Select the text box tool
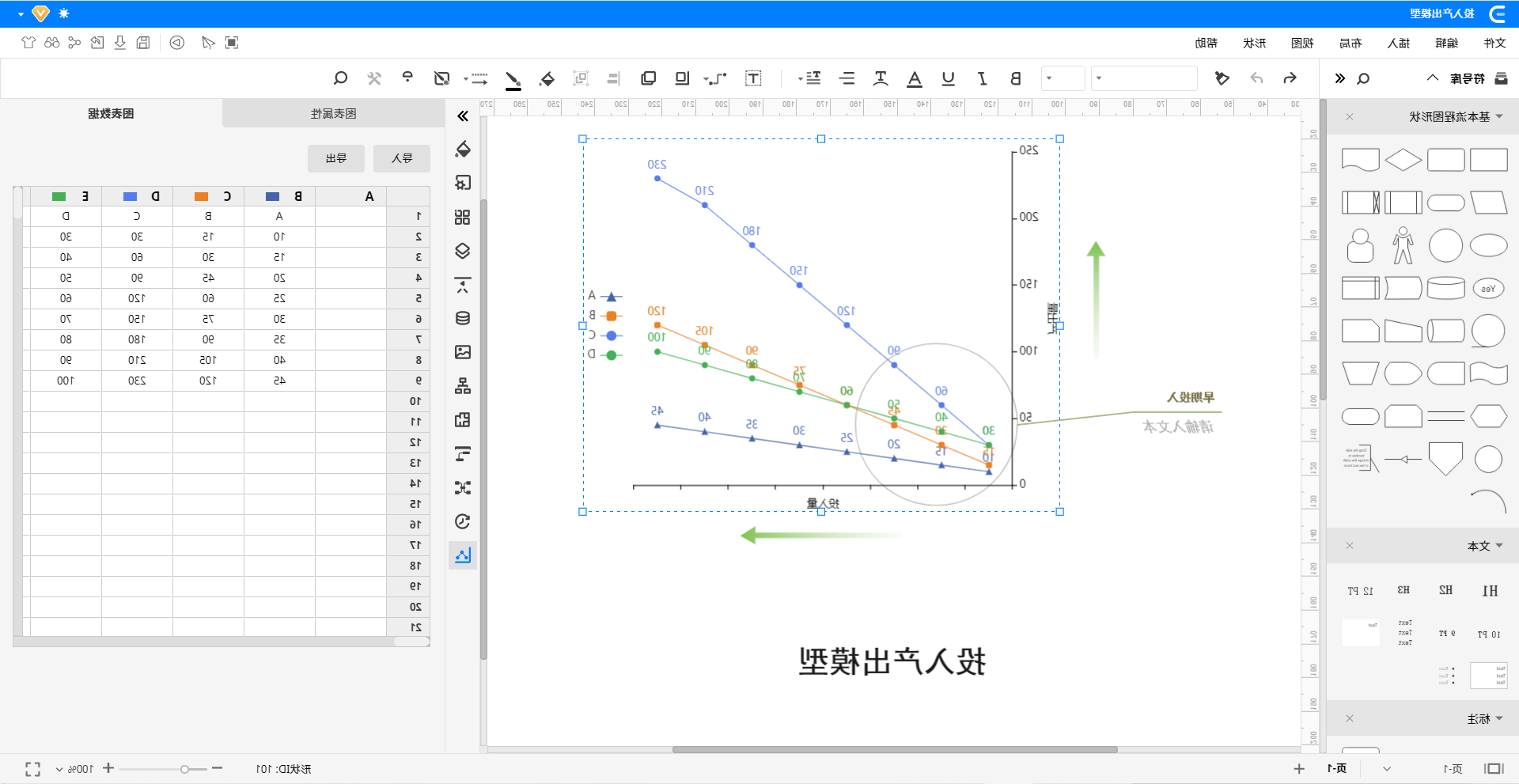 (753, 78)
